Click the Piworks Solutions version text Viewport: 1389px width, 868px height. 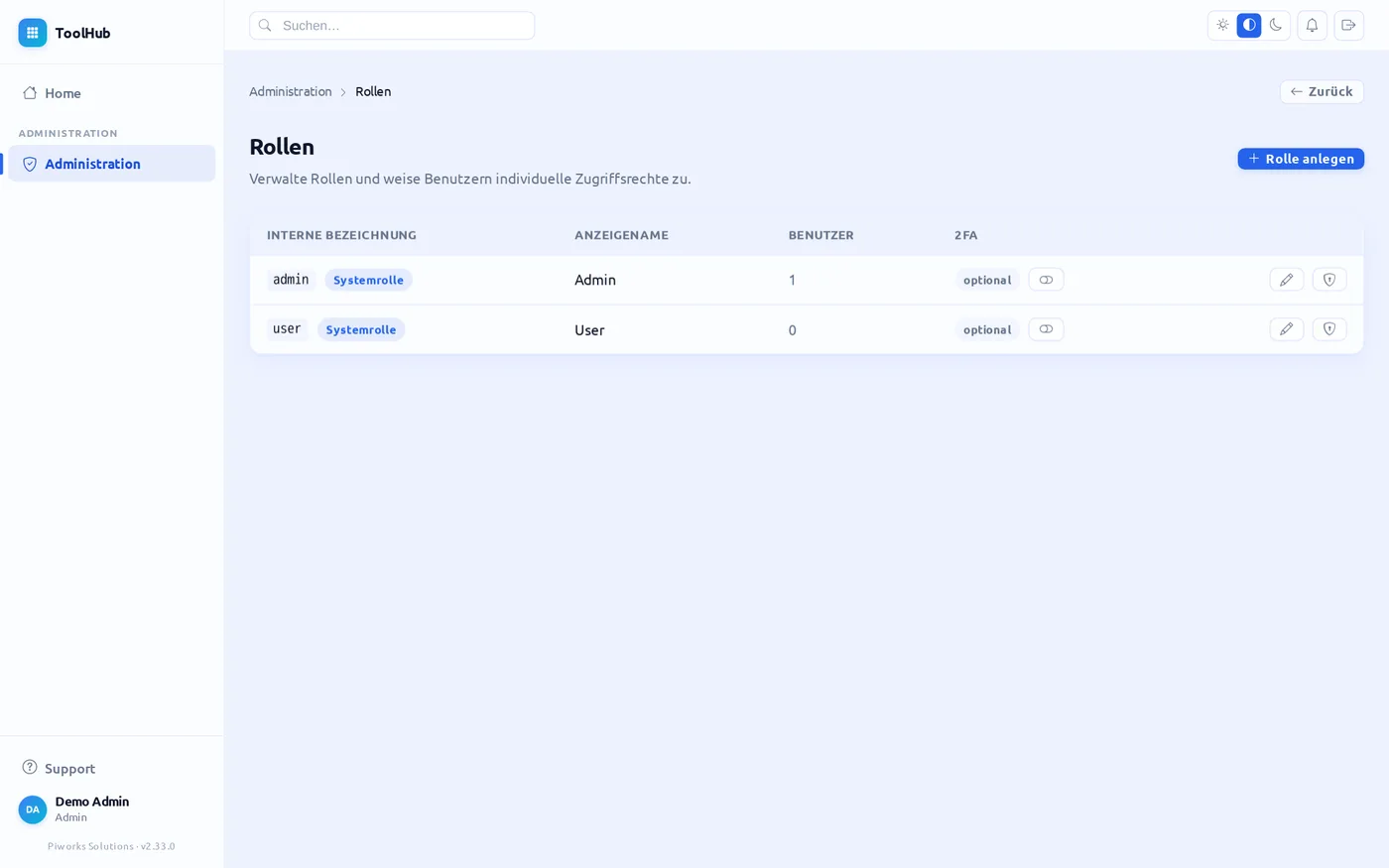pos(111,846)
